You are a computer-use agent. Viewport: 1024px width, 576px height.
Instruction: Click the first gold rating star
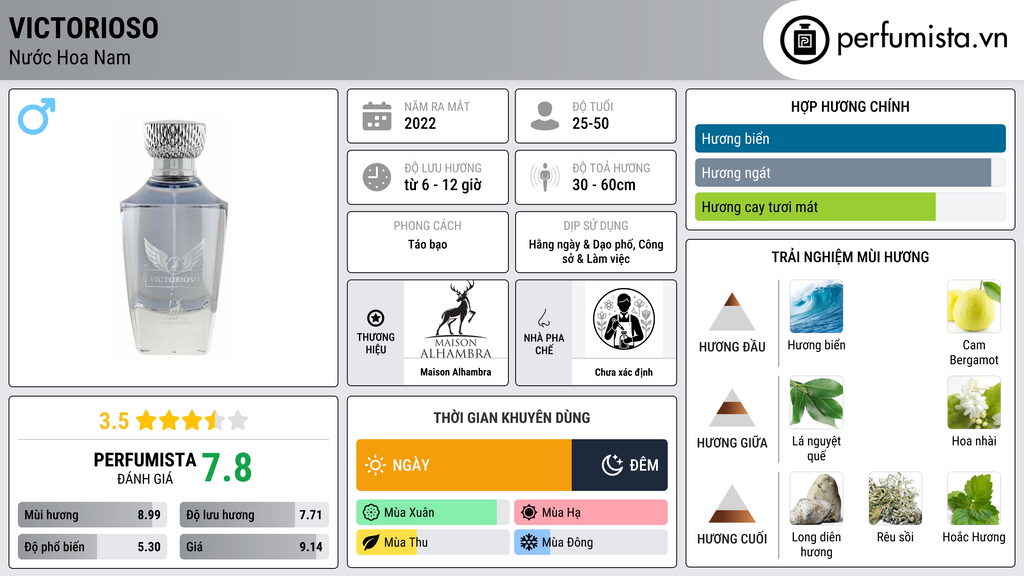pos(146,420)
